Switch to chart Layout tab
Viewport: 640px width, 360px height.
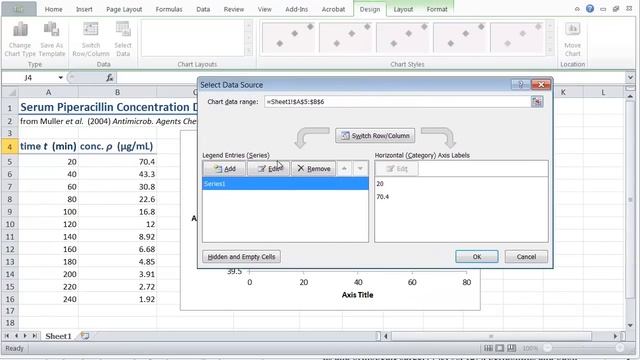(403, 9)
